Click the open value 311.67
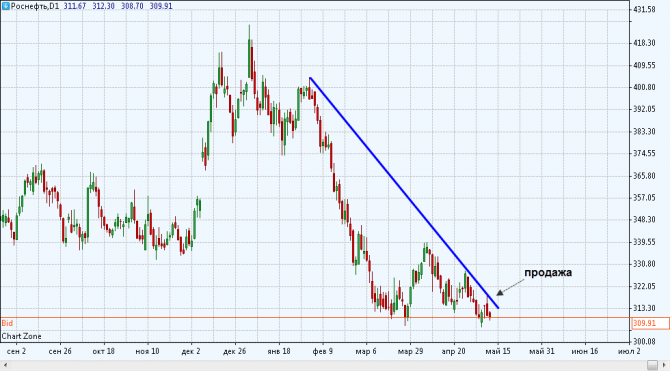Image resolution: width=670 pixels, height=371 pixels. point(75,6)
